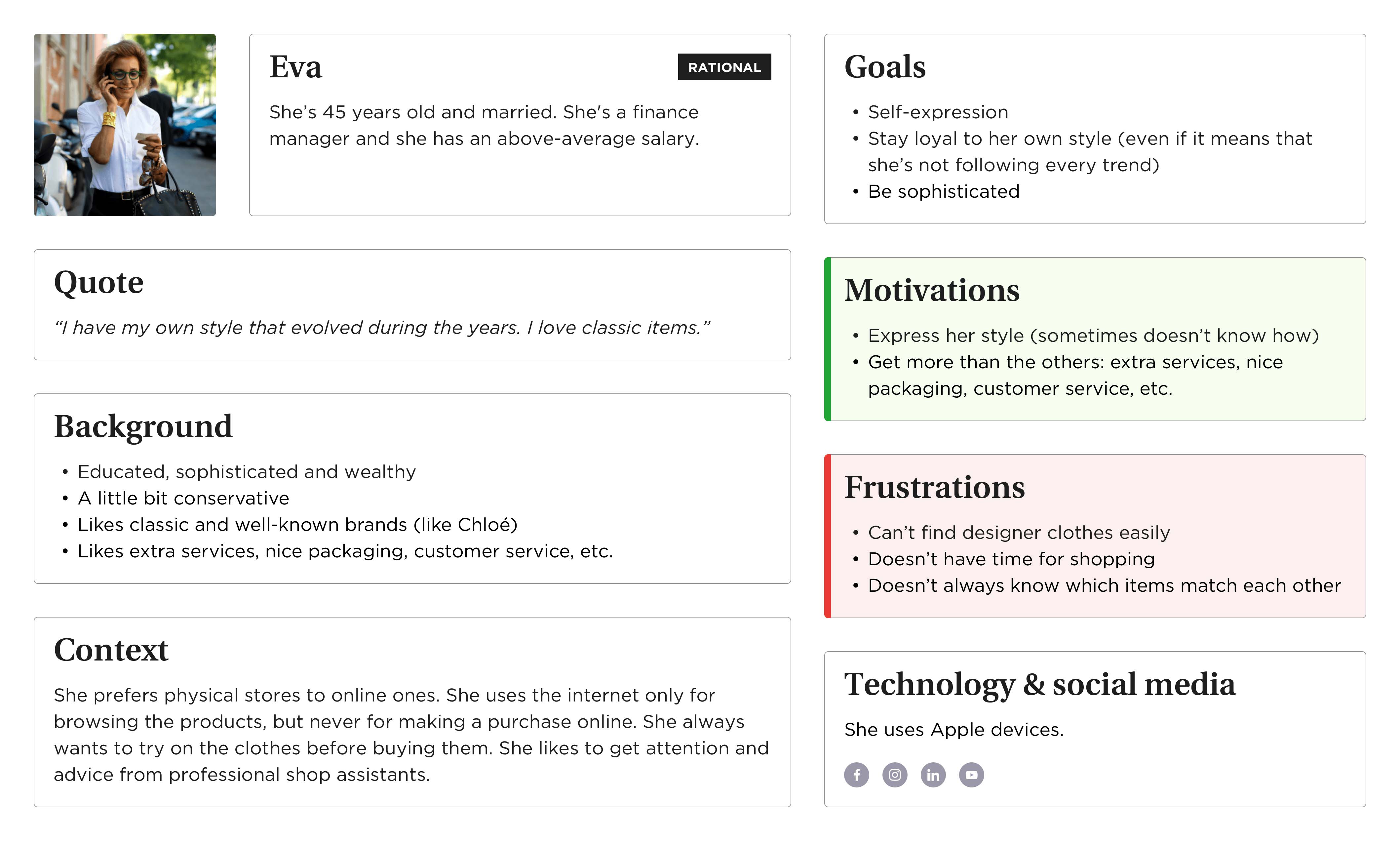1400x841 pixels.
Task: Click the Instagram social media icon
Action: 895,775
